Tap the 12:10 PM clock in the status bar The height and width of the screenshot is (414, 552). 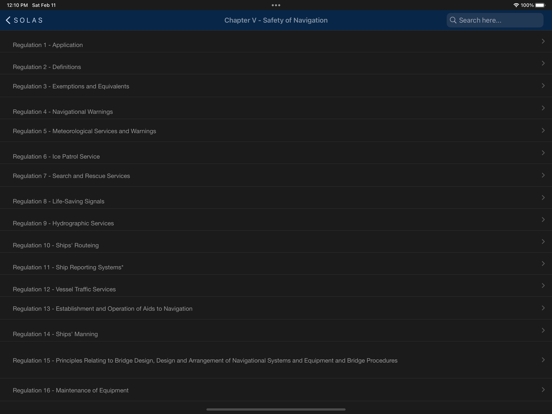[x=17, y=5]
